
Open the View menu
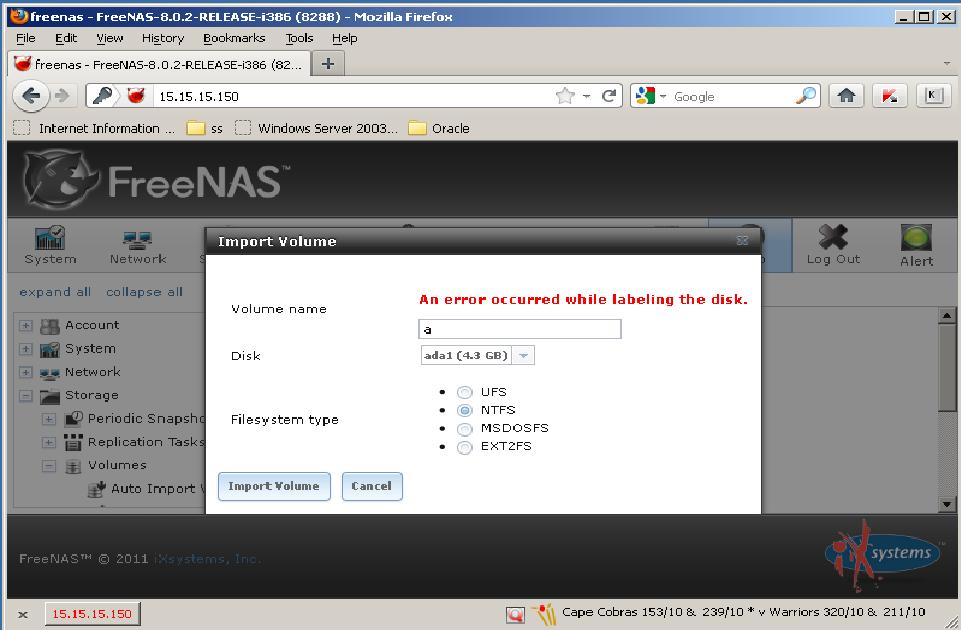(110, 38)
